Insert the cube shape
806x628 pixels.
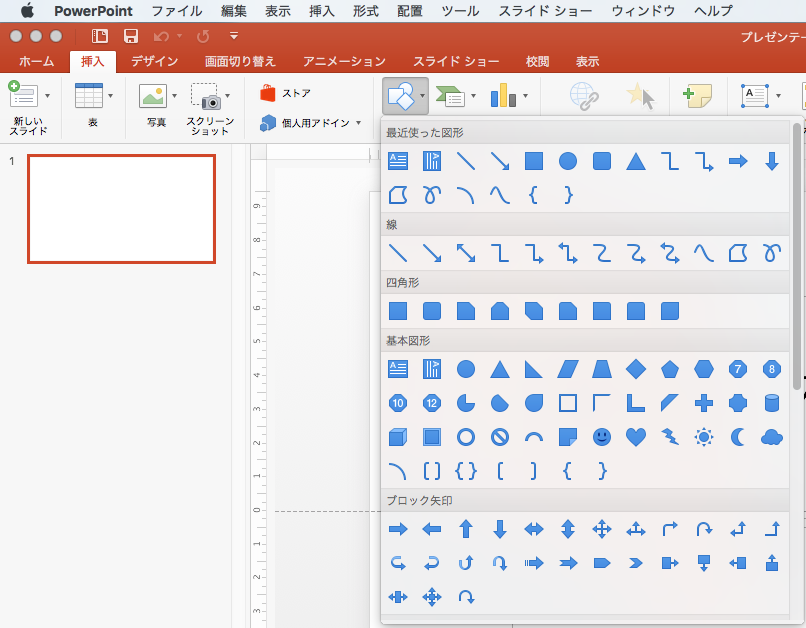[398, 437]
